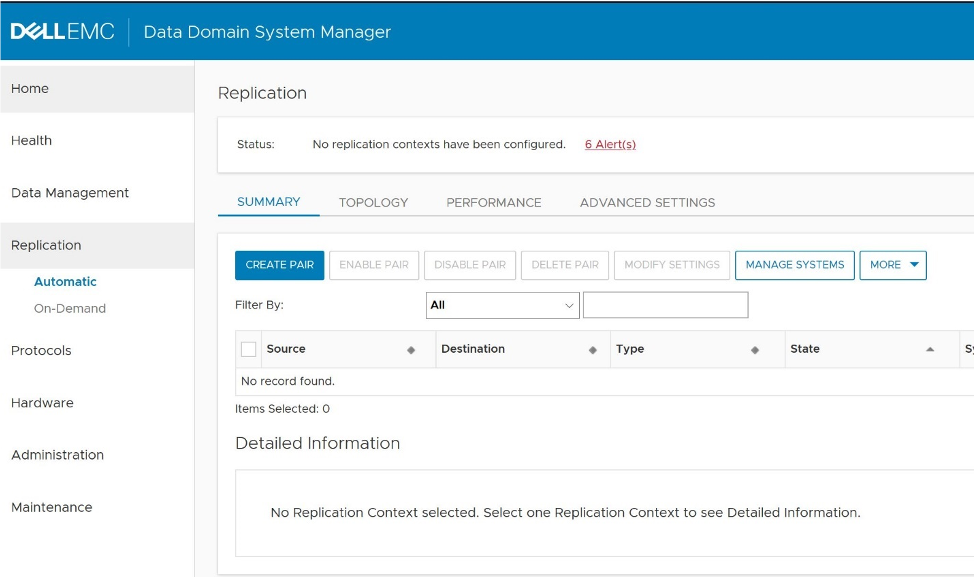This screenshot has width=974, height=577.
Task: Go to Health in the sidebar
Action: [31, 141]
